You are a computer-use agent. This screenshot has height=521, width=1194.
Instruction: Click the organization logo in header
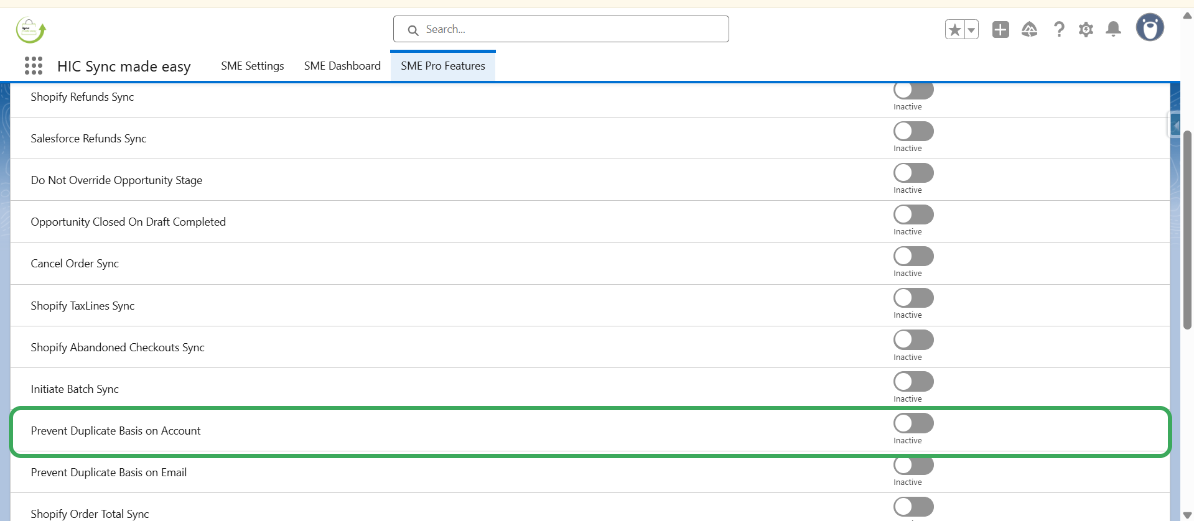tap(31, 29)
